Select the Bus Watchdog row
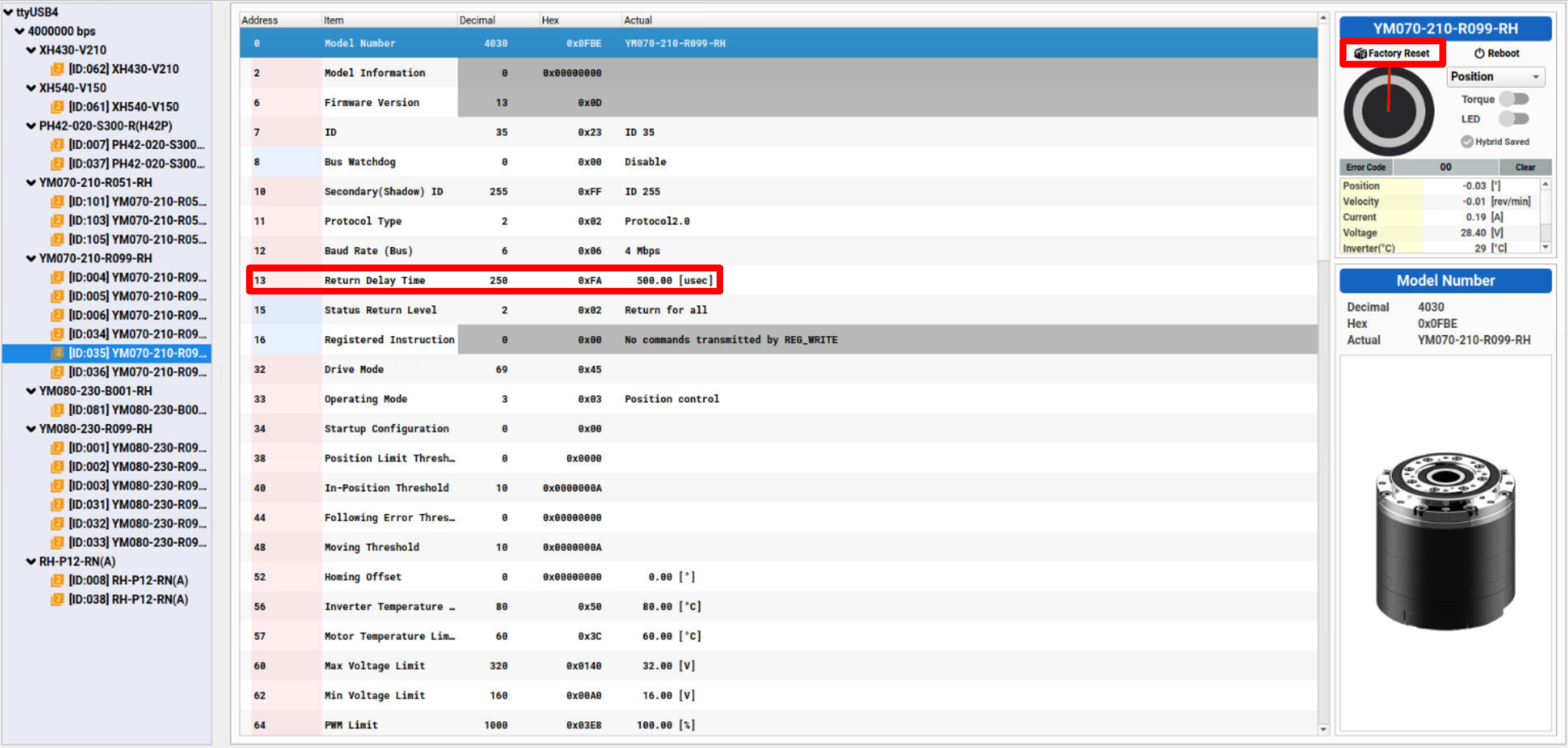The width and height of the screenshot is (1568, 748). (778, 162)
